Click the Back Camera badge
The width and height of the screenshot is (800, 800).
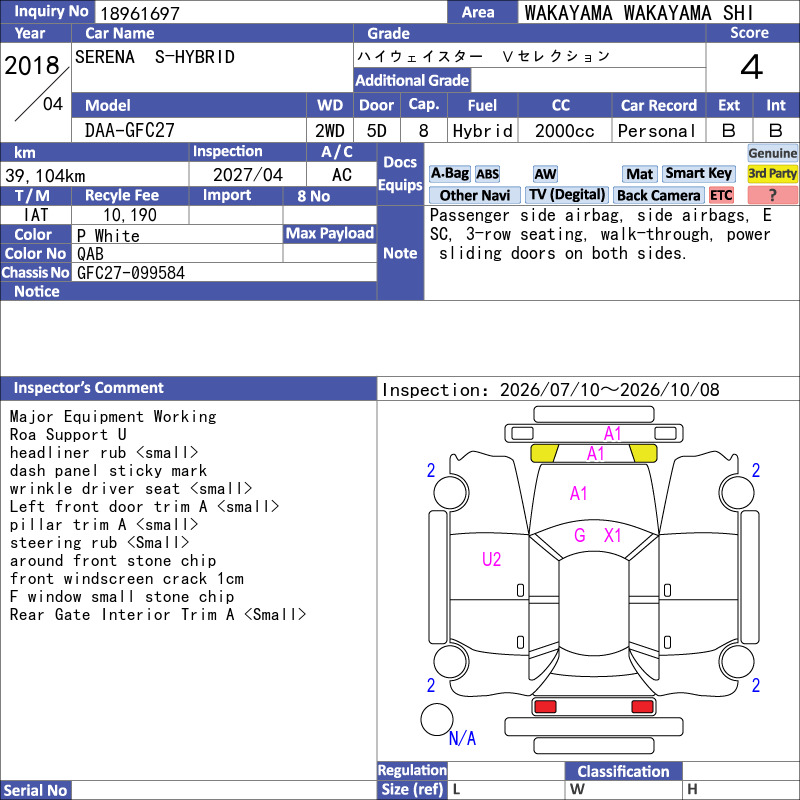click(x=658, y=195)
